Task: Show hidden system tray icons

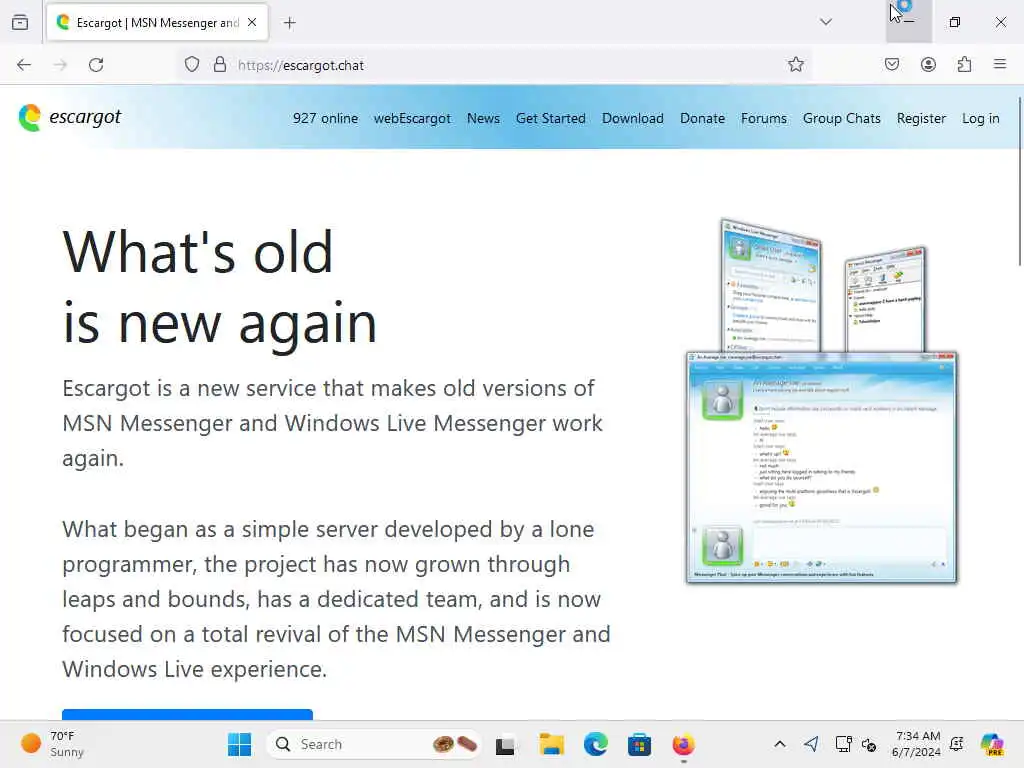Action: point(780,744)
